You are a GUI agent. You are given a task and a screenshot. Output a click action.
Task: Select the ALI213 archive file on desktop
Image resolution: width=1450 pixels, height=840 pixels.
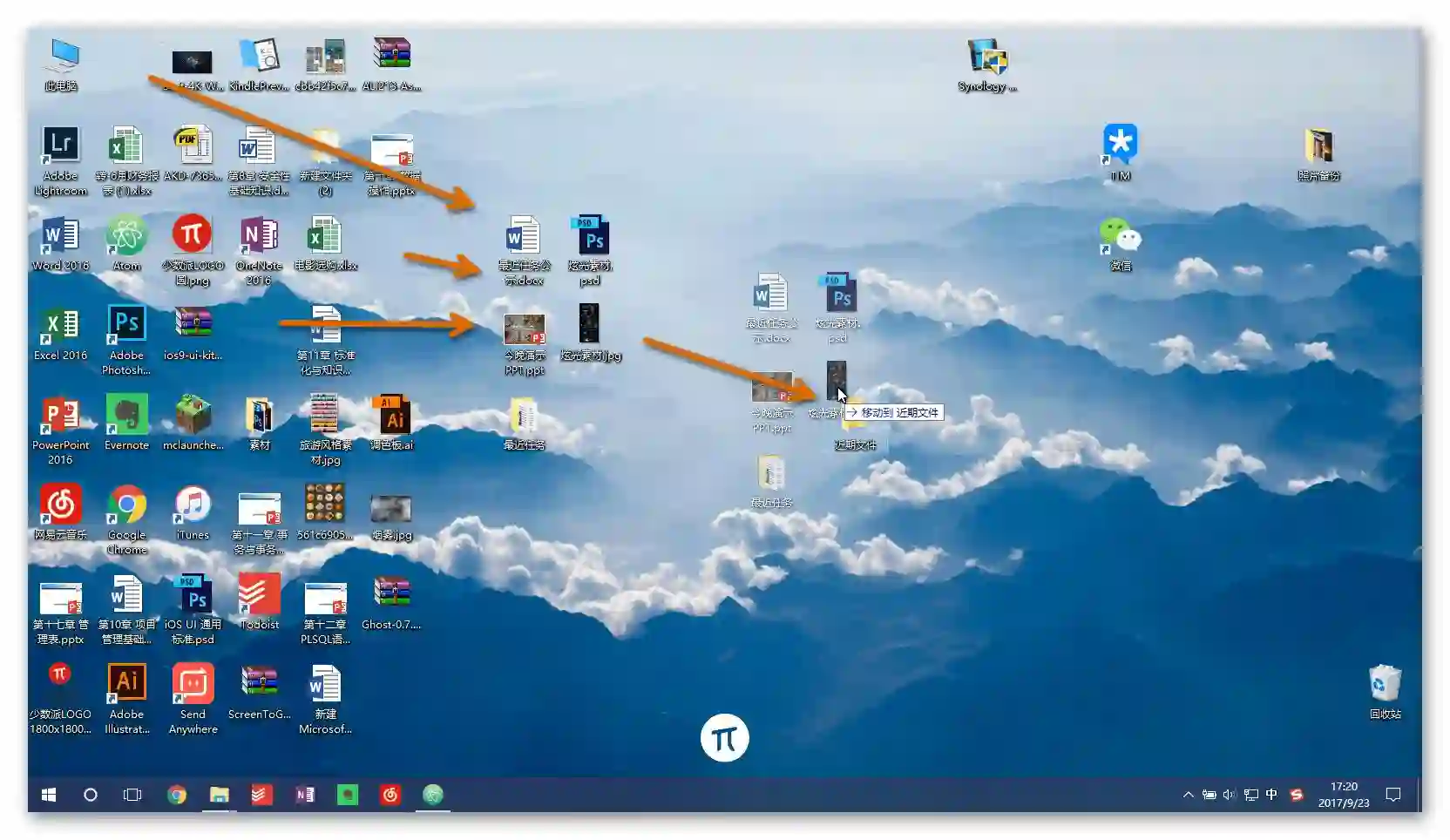[x=391, y=64]
